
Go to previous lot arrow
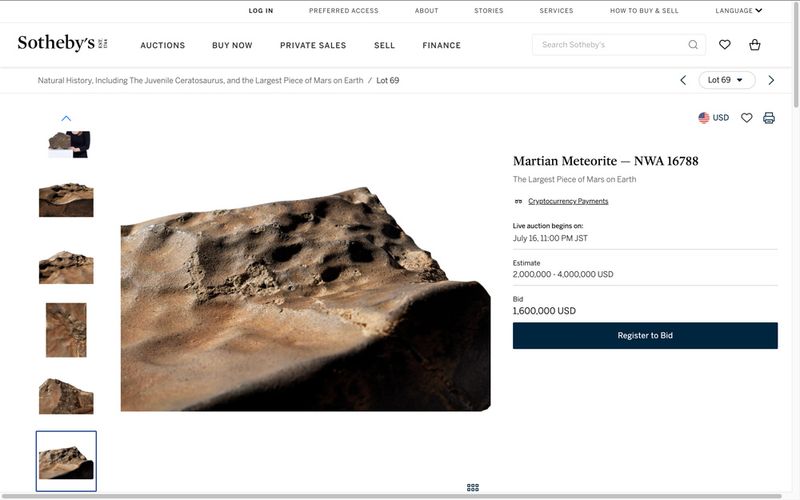point(683,80)
